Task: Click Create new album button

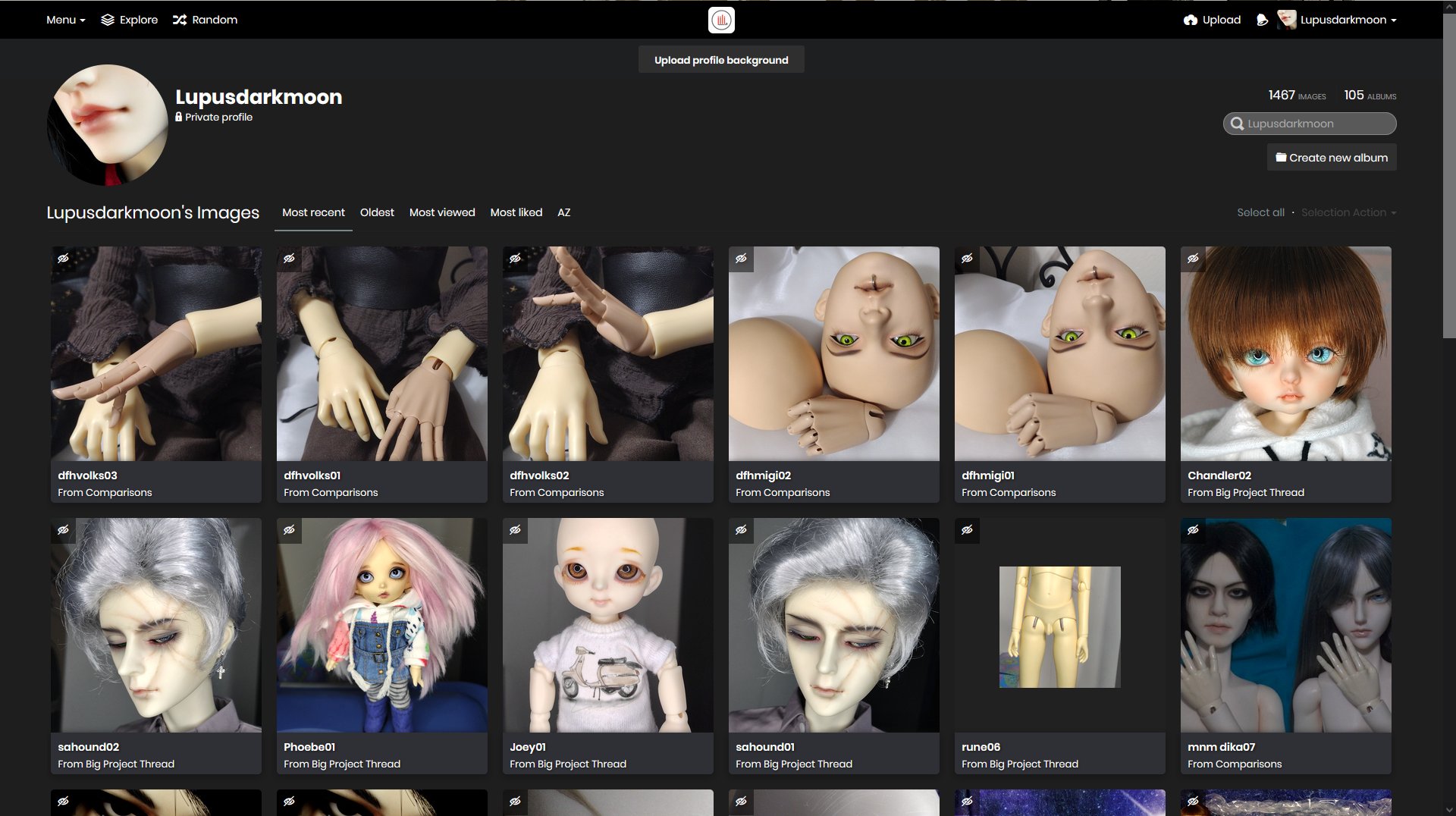Action: [1332, 158]
